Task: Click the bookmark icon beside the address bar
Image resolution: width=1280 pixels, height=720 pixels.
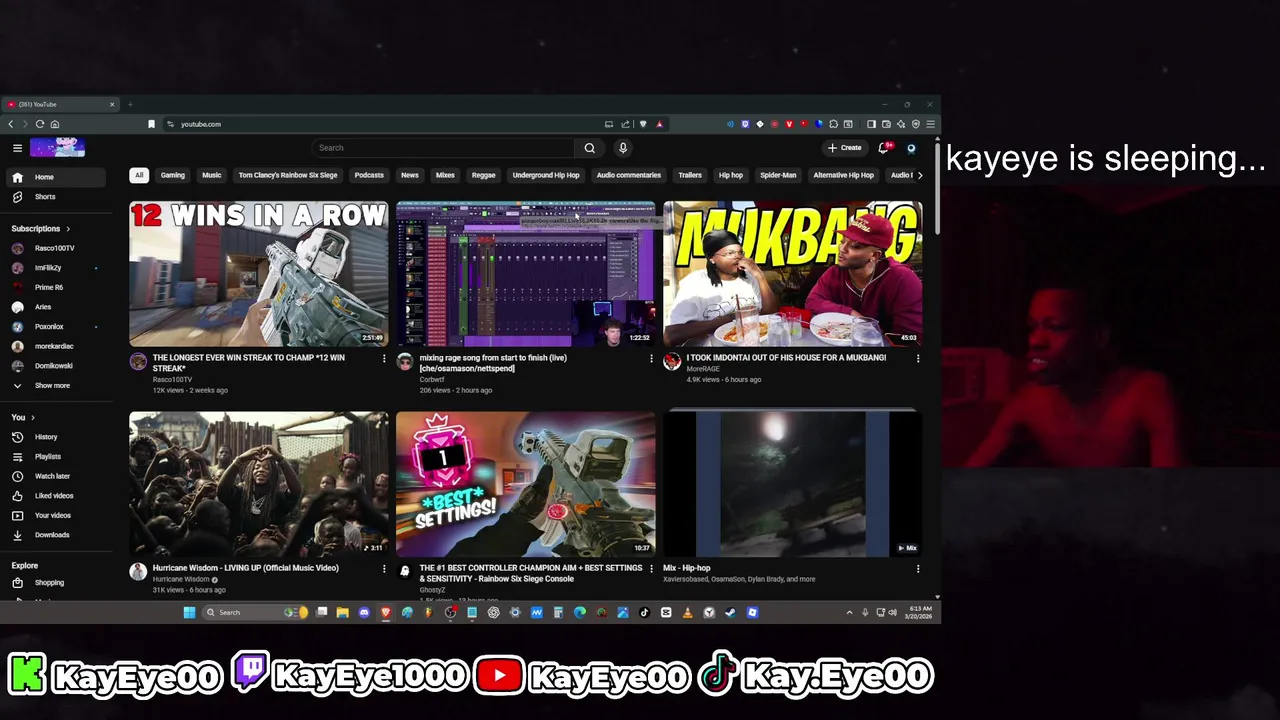Action: (x=152, y=124)
